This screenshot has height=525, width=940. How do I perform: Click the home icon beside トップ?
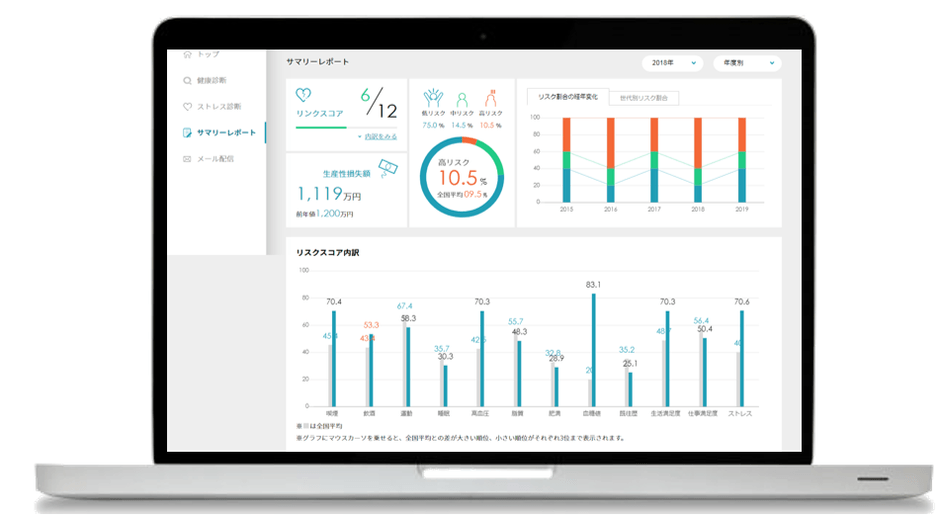pos(188,55)
